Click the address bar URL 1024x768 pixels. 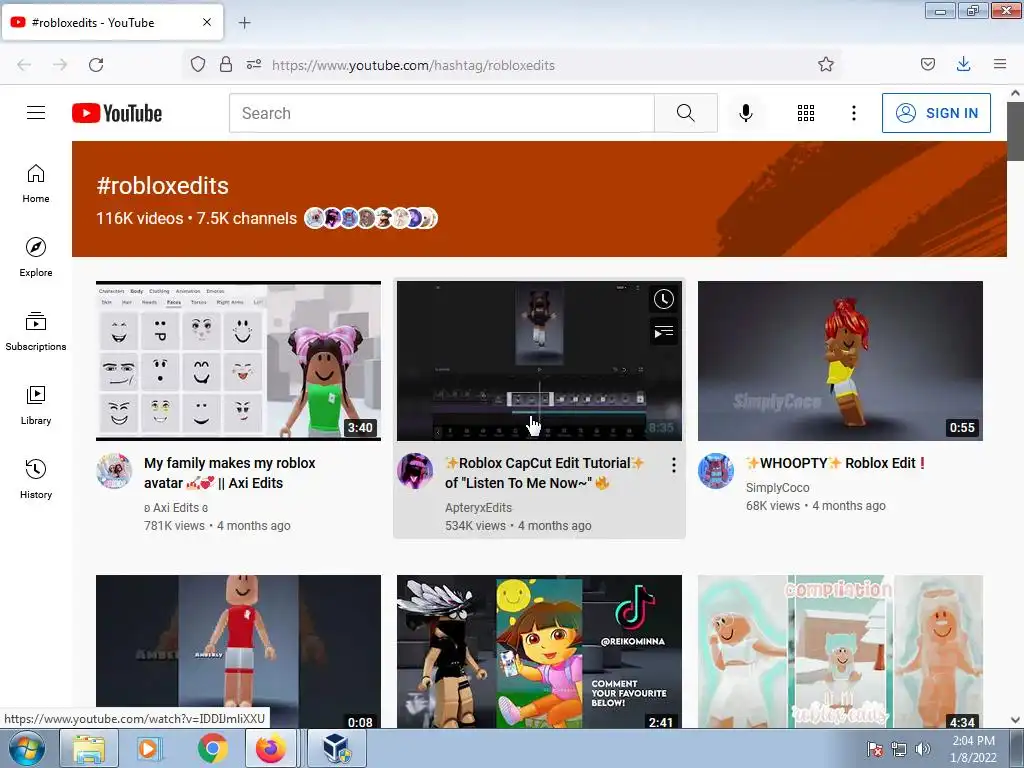click(x=413, y=65)
